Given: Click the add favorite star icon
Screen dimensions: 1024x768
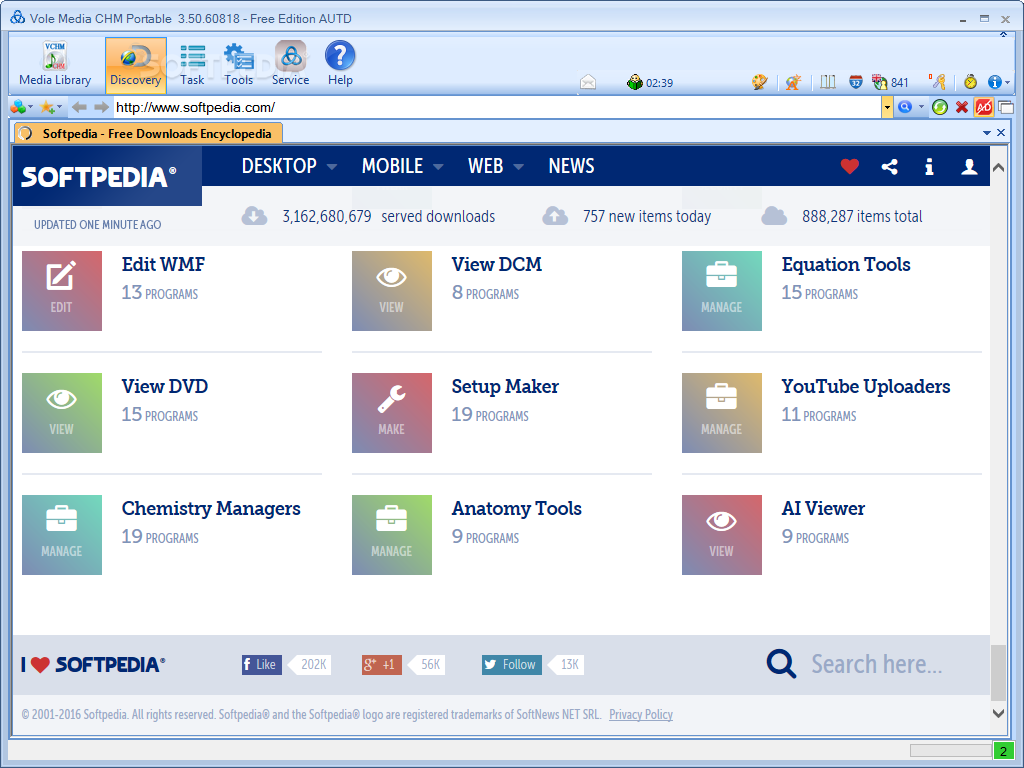Looking at the screenshot, I should tap(47, 107).
